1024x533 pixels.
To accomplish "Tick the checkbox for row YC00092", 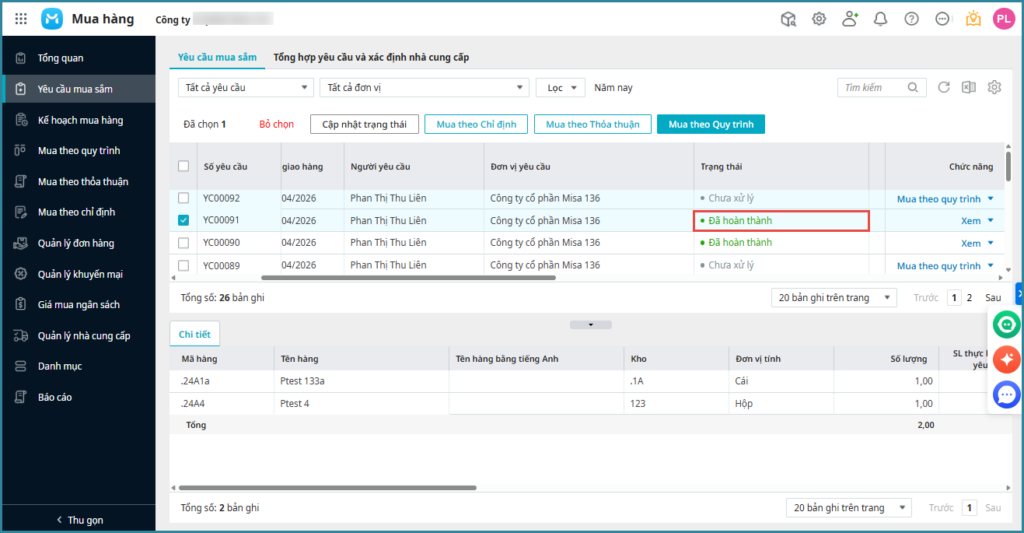I will [183, 198].
